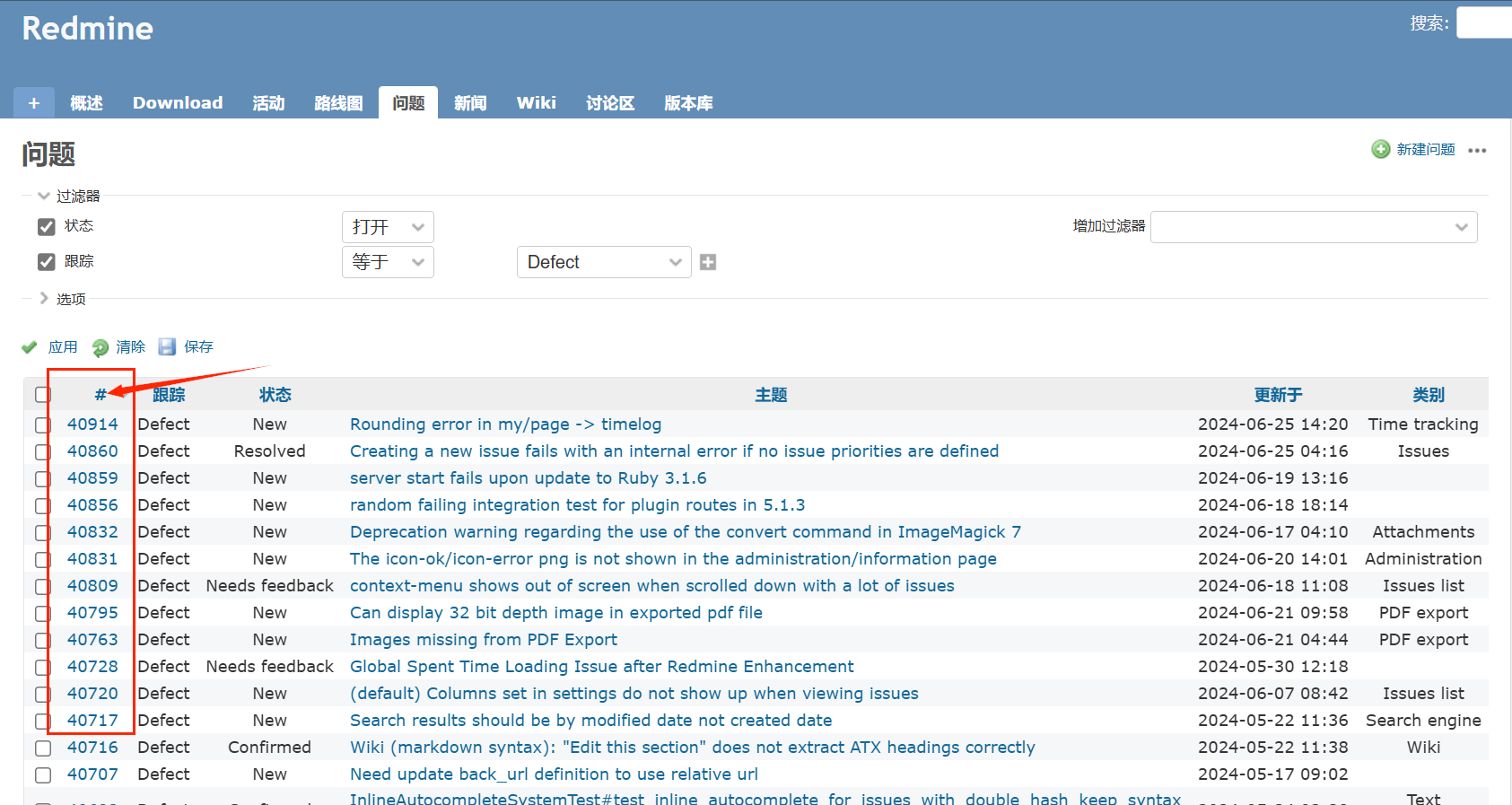Click the search input field
The width and height of the screenshot is (1512, 805).
click(1484, 22)
